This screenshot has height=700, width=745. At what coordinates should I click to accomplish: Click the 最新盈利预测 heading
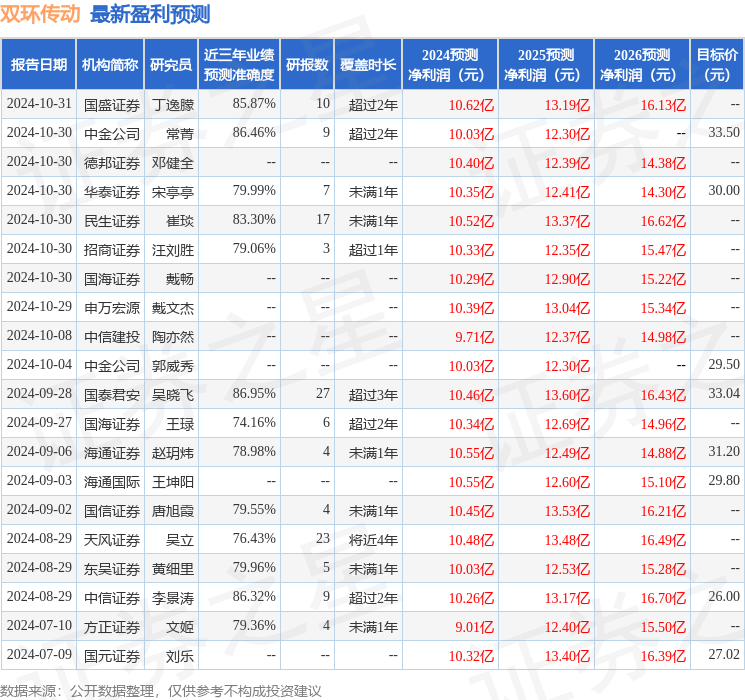click(x=150, y=14)
